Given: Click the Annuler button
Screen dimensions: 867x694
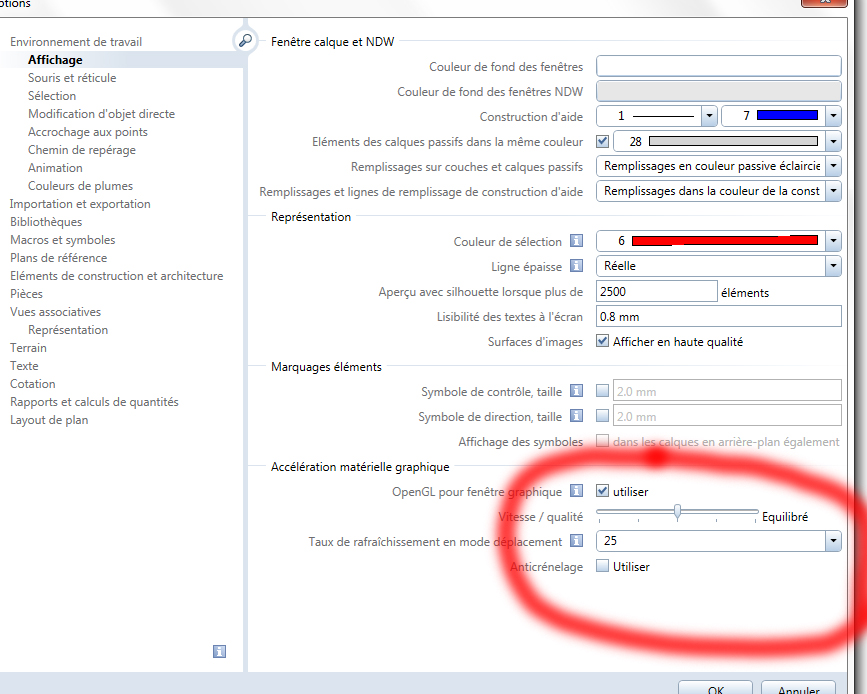Looking at the screenshot, I should point(798,688).
